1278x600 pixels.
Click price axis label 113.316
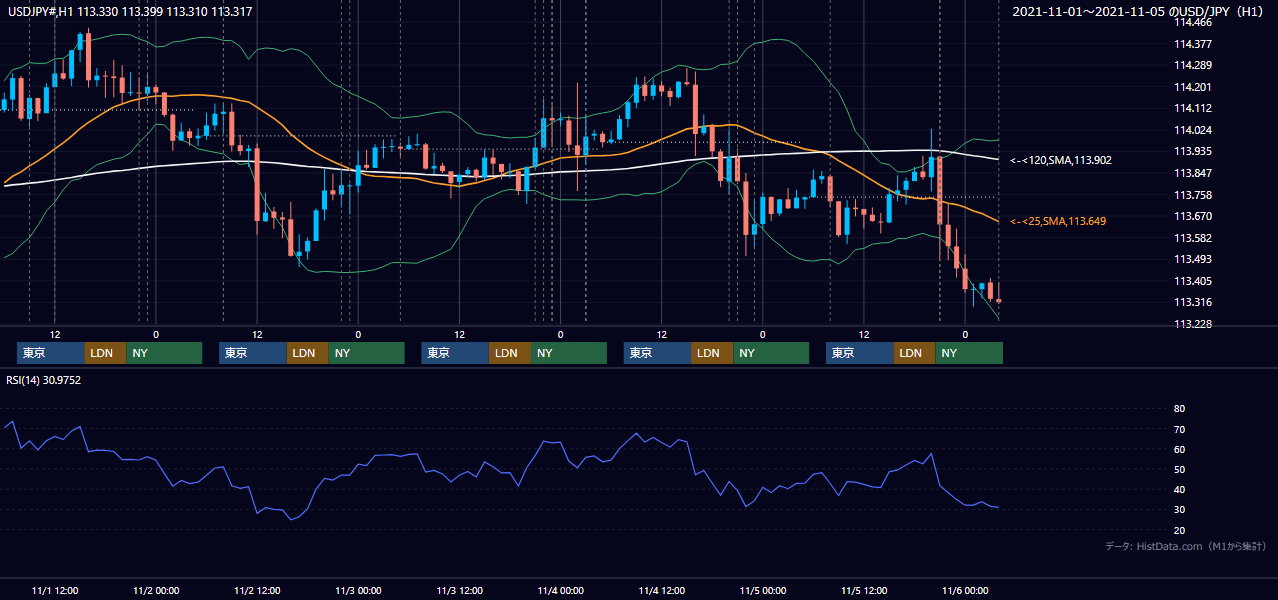coord(1192,302)
